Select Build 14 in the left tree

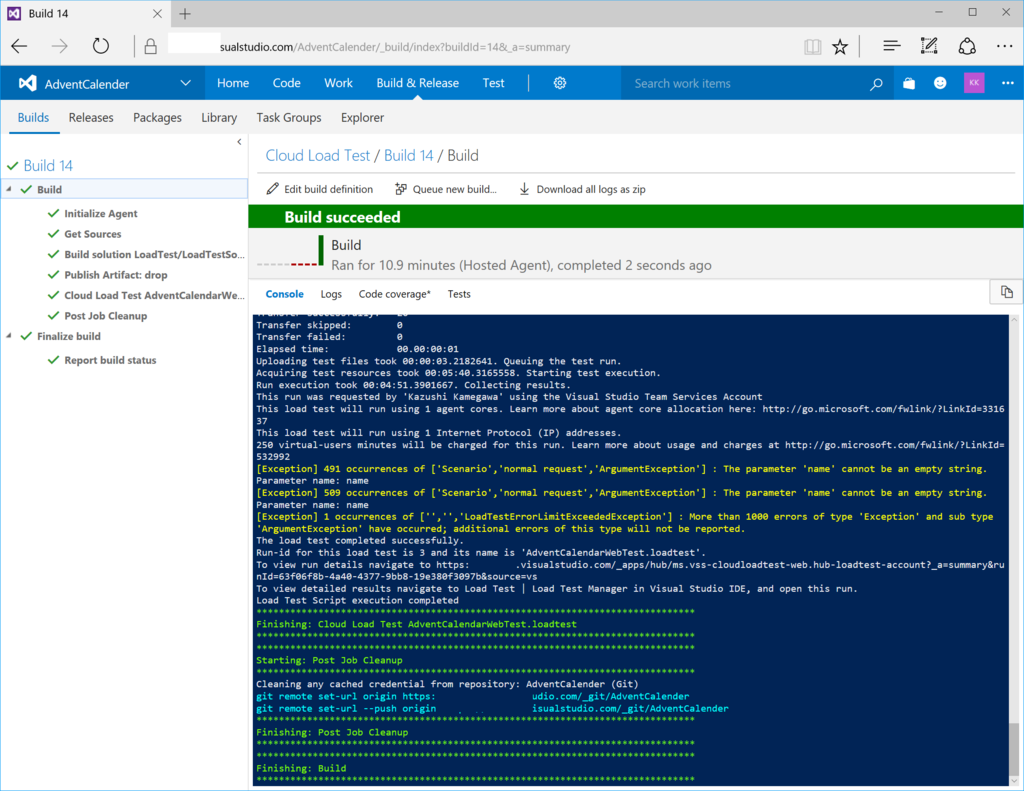click(x=48, y=166)
